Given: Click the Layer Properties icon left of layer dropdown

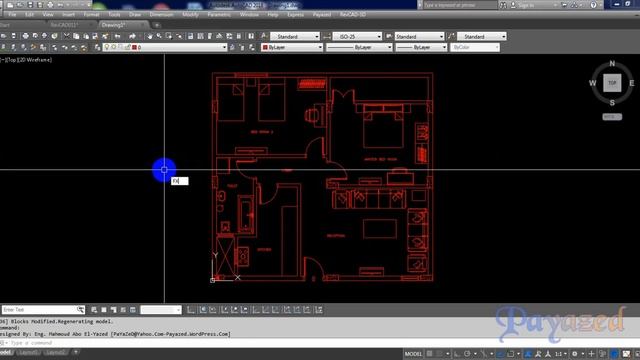Looking at the screenshot, I should pos(97,47).
